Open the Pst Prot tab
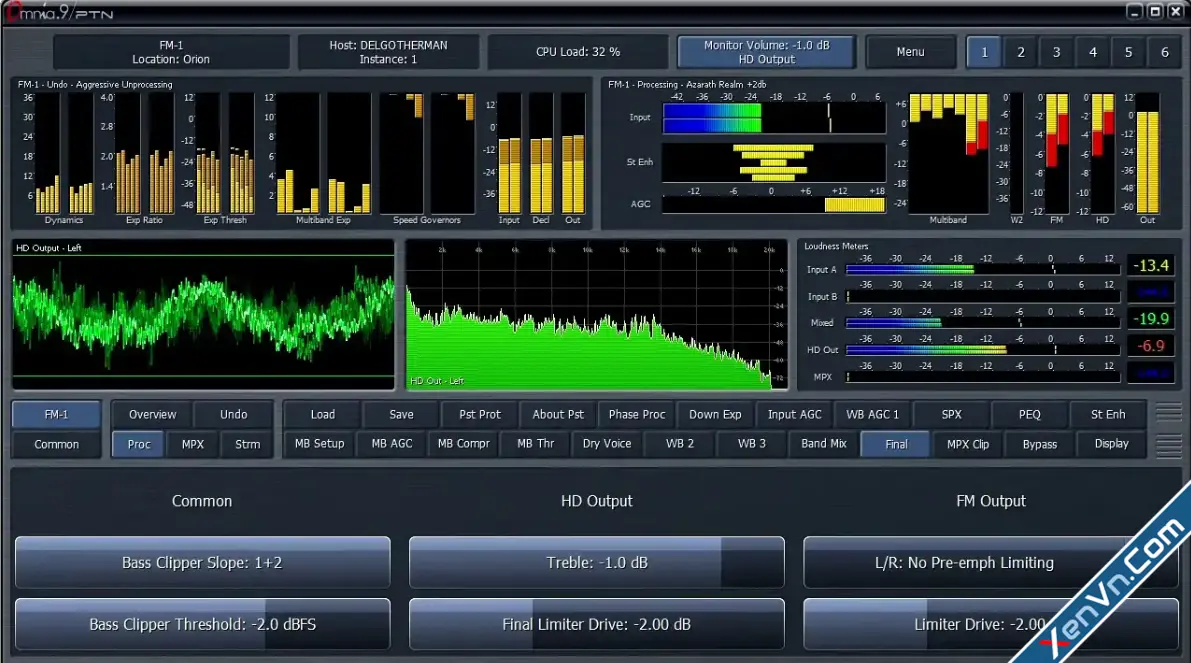The width and height of the screenshot is (1191, 663). point(479,414)
